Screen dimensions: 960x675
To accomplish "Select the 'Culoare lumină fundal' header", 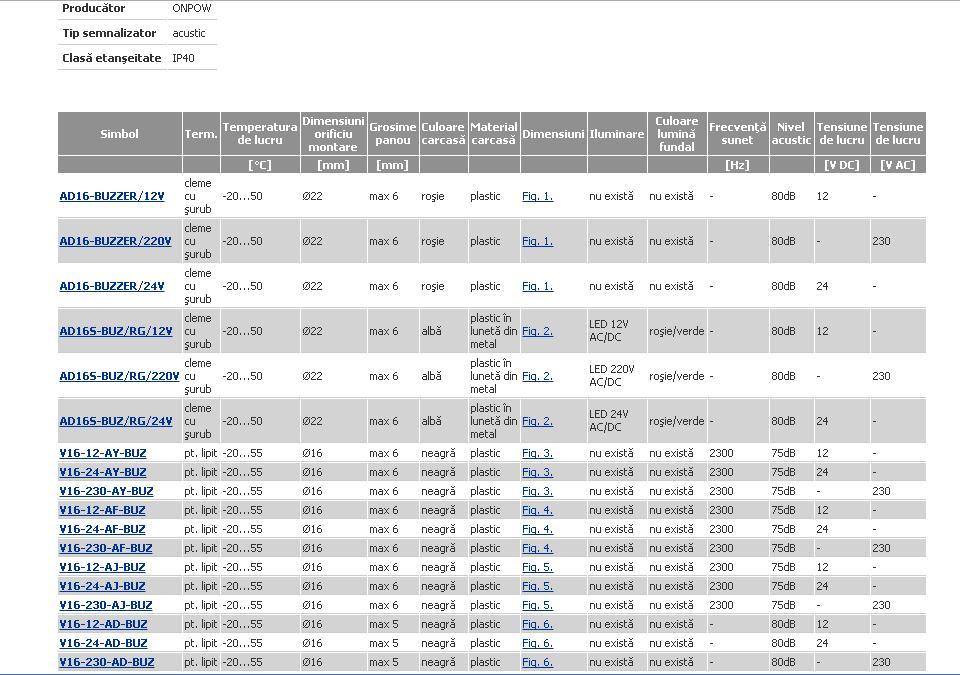I will click(x=677, y=134).
